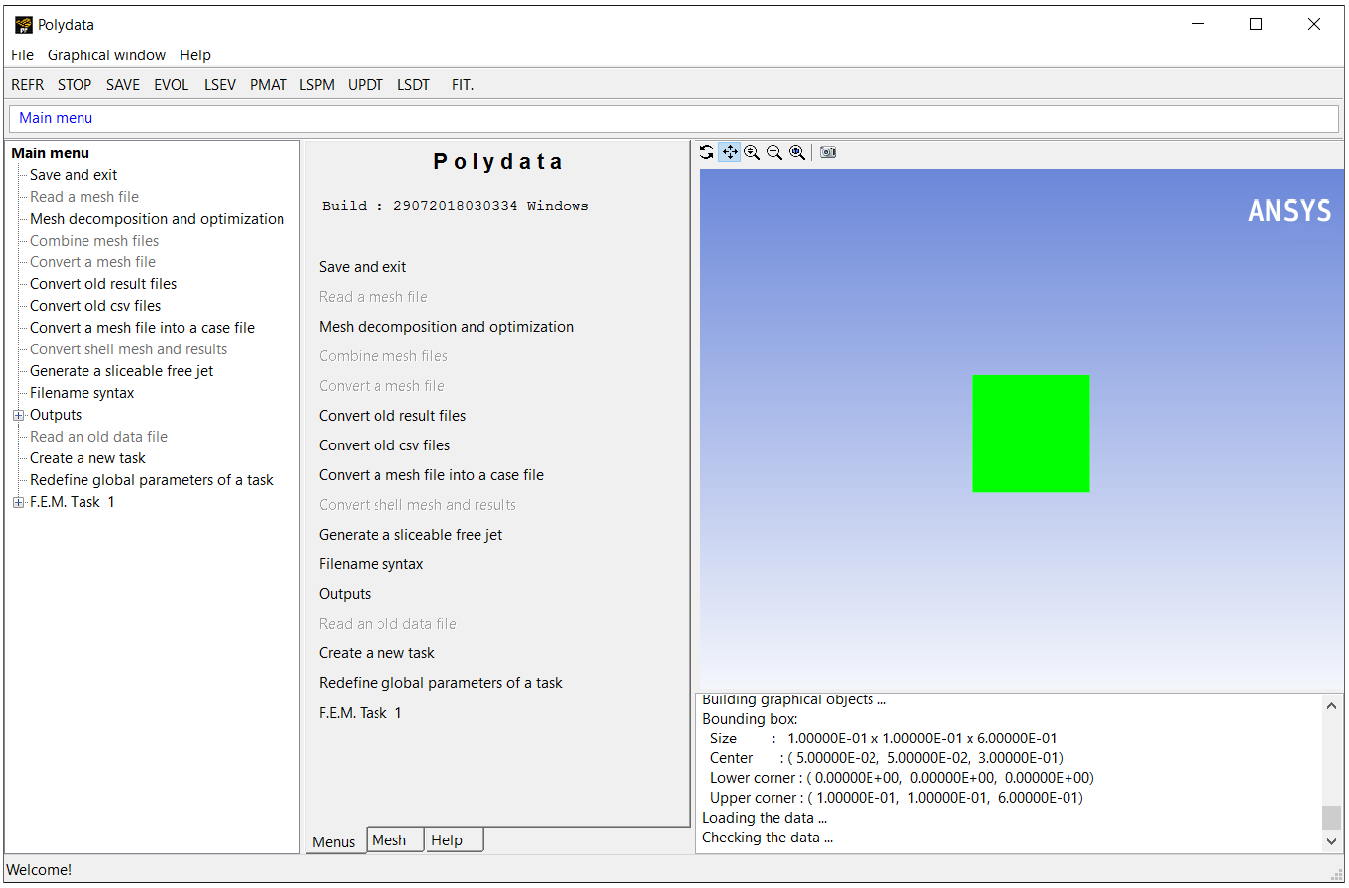Select Convert a mesh file into a case file in tree
The height and width of the screenshot is (888, 1349).
point(142,328)
